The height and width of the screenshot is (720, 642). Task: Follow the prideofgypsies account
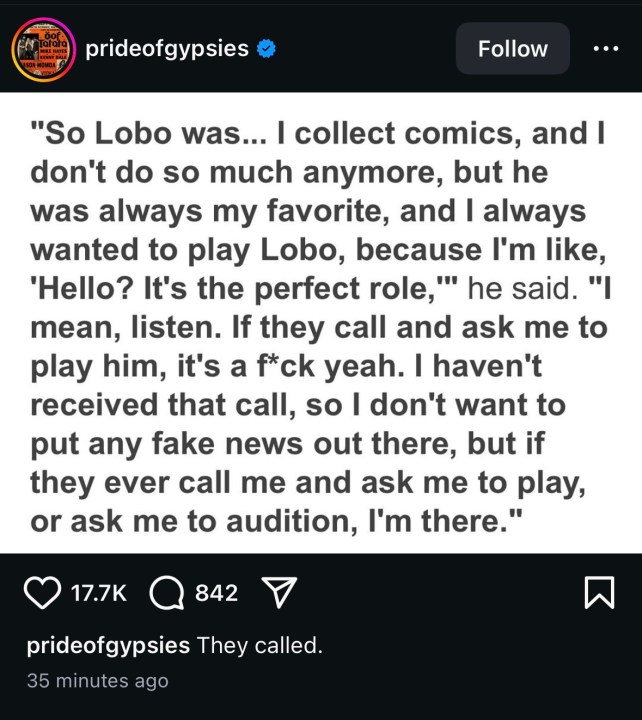512,48
